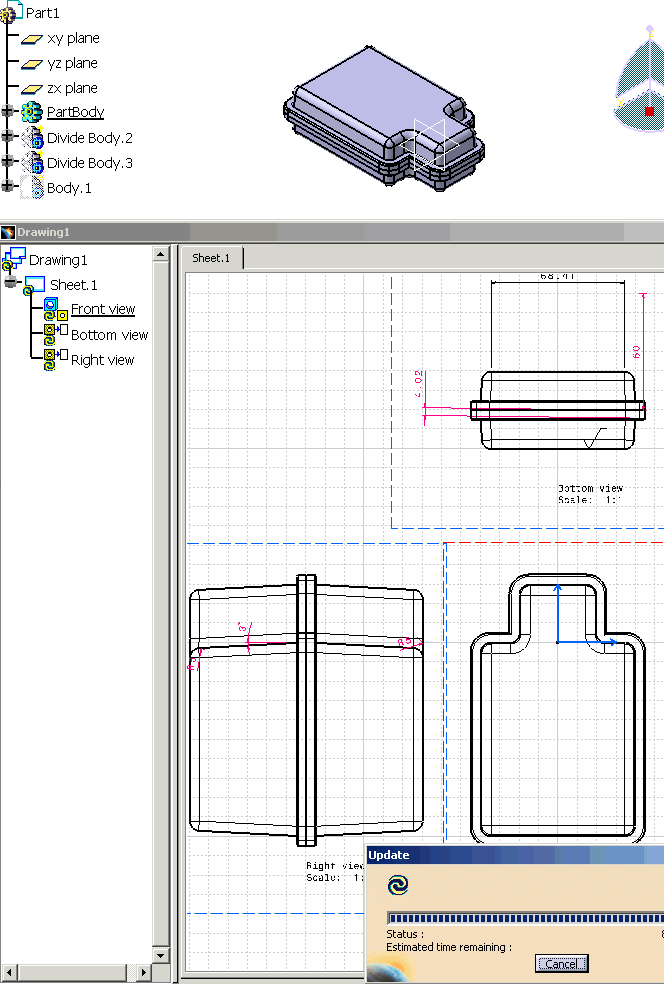
Task: Click the PartBody gear icon
Action: tap(32, 113)
